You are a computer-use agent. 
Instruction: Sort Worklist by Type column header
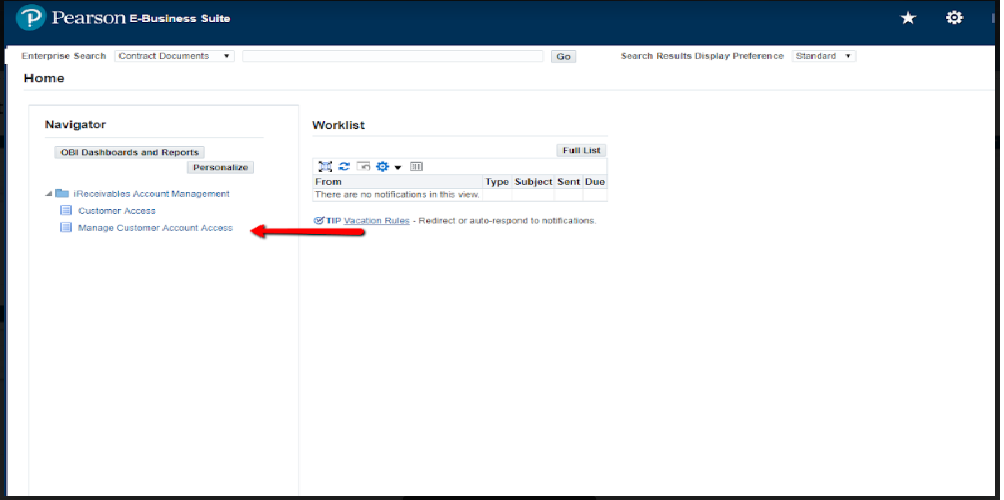point(497,182)
